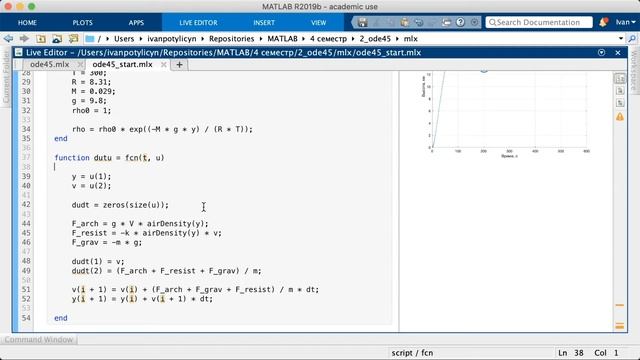The width and height of the screenshot is (640, 360).
Task: Expand the Current Folder side panel
Action: 6,77
